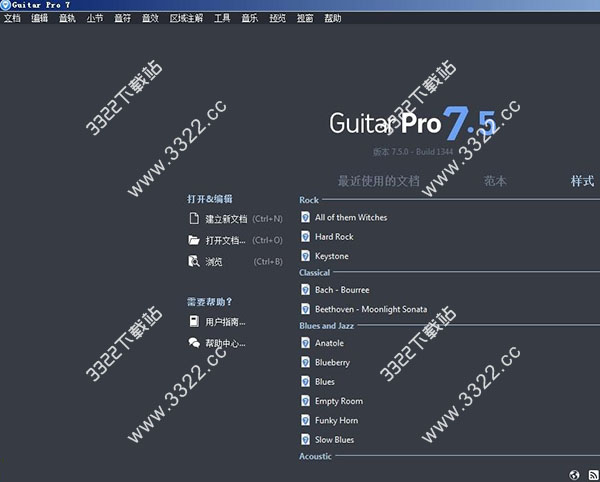Open the 音轨 menu
600x482 pixels.
point(67,18)
